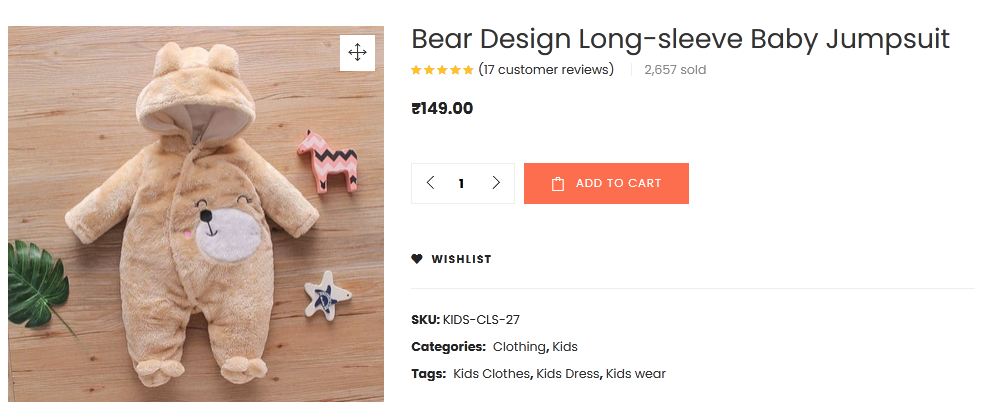Select the Kids Dress tag
The image size is (981, 418).
click(567, 374)
